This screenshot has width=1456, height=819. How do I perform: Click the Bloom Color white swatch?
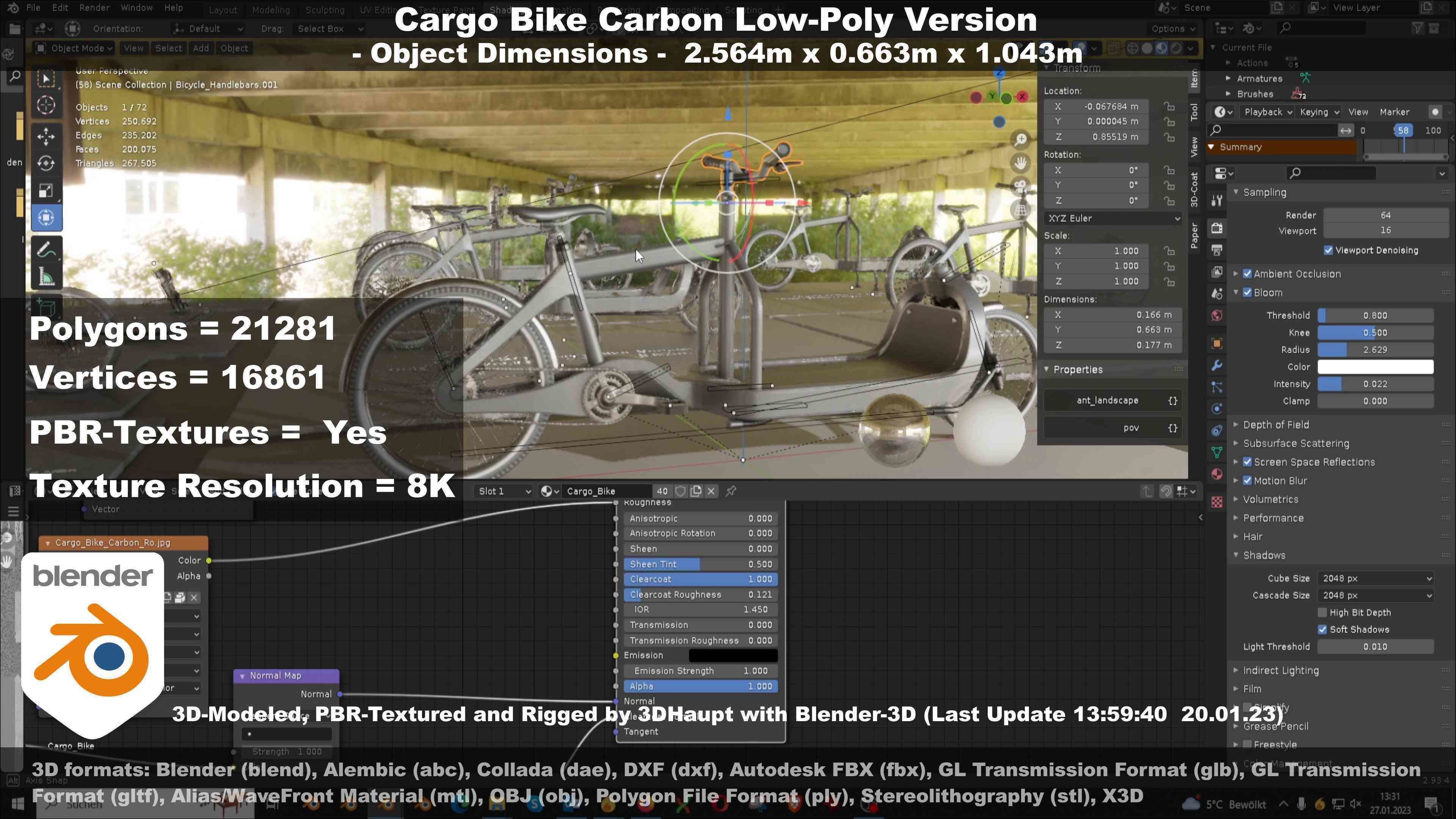pyautogui.click(x=1375, y=367)
